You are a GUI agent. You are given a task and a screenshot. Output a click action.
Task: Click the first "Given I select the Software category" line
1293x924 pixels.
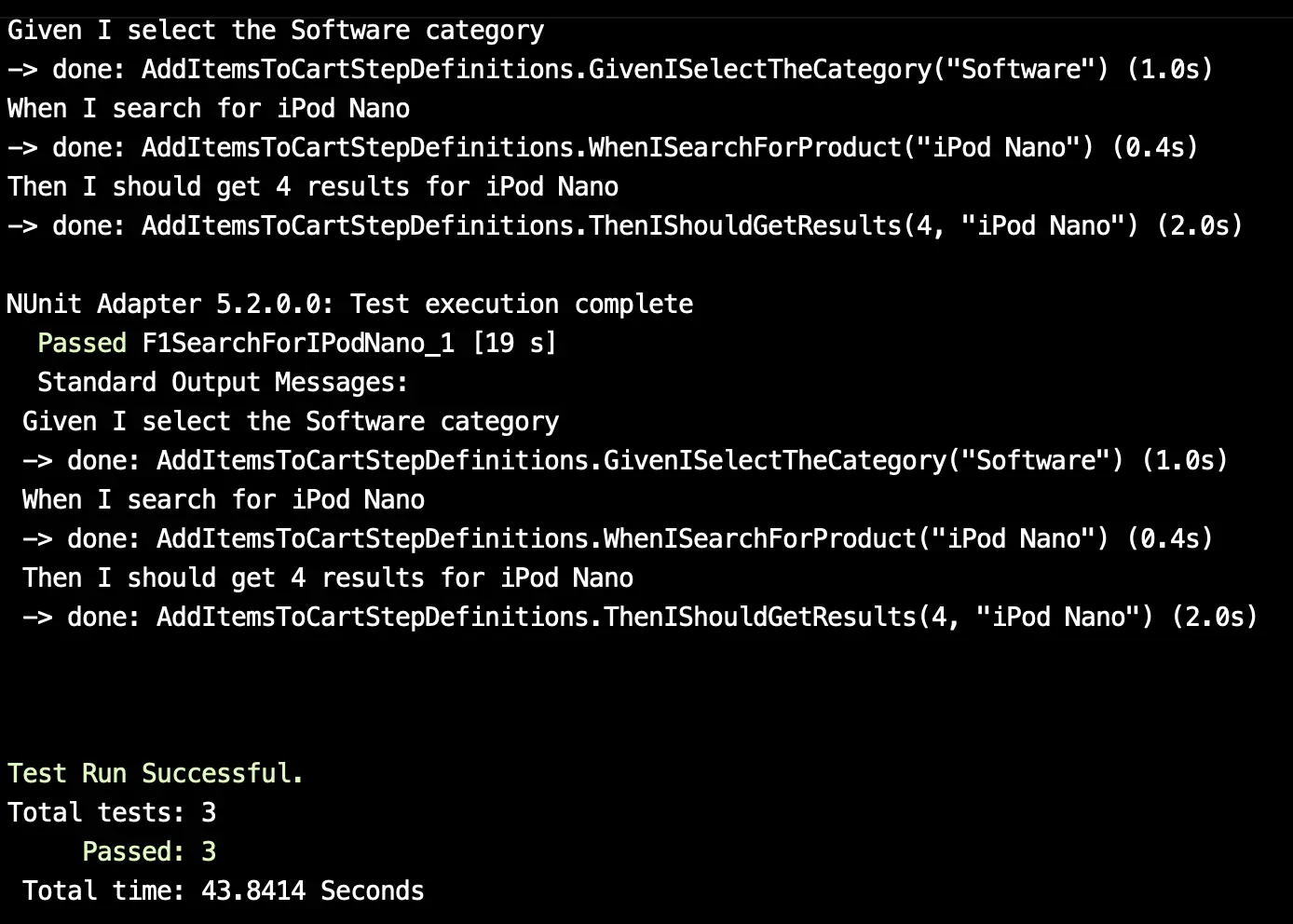[276, 30]
